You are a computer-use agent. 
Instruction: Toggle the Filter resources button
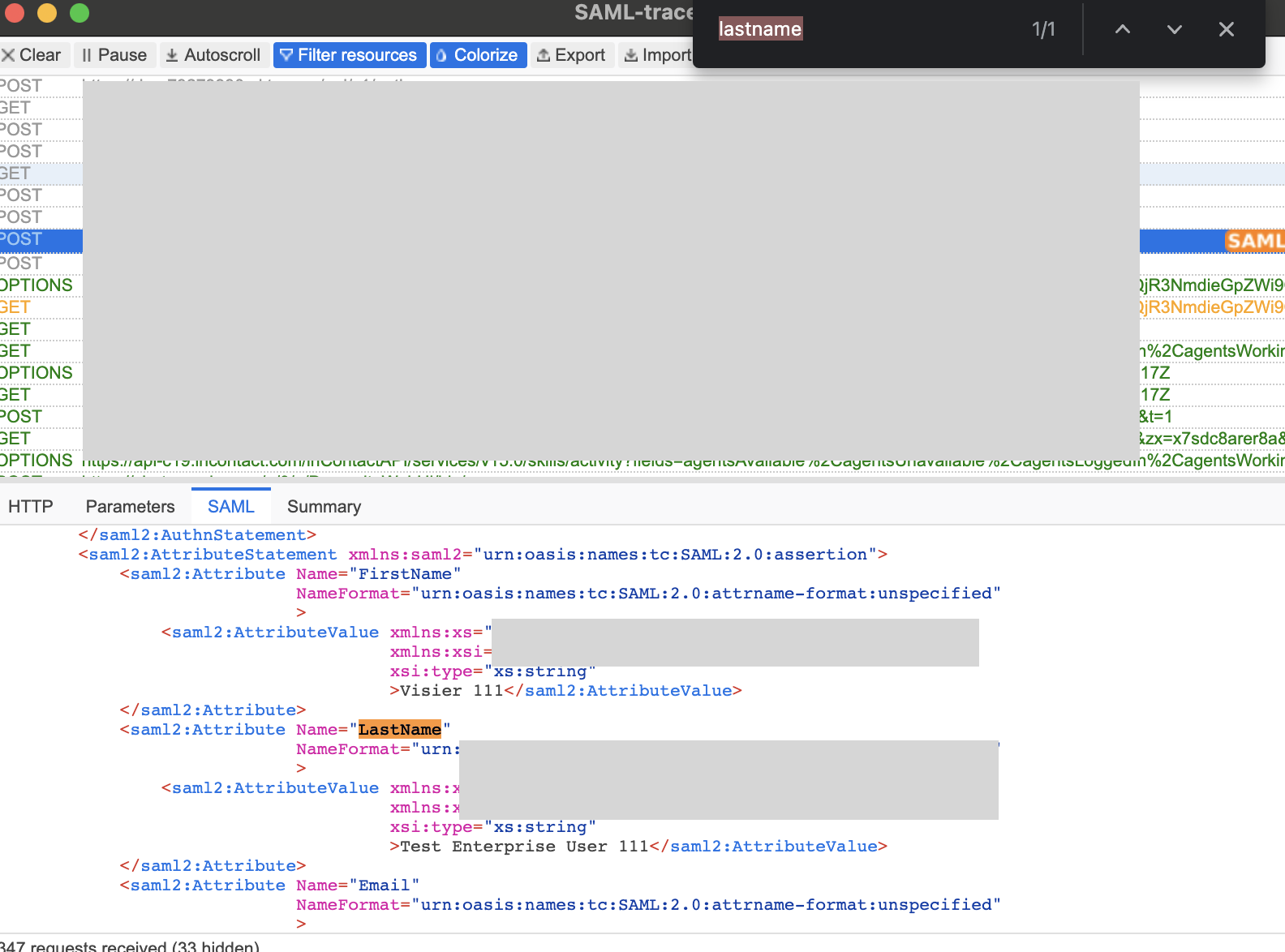coord(349,55)
